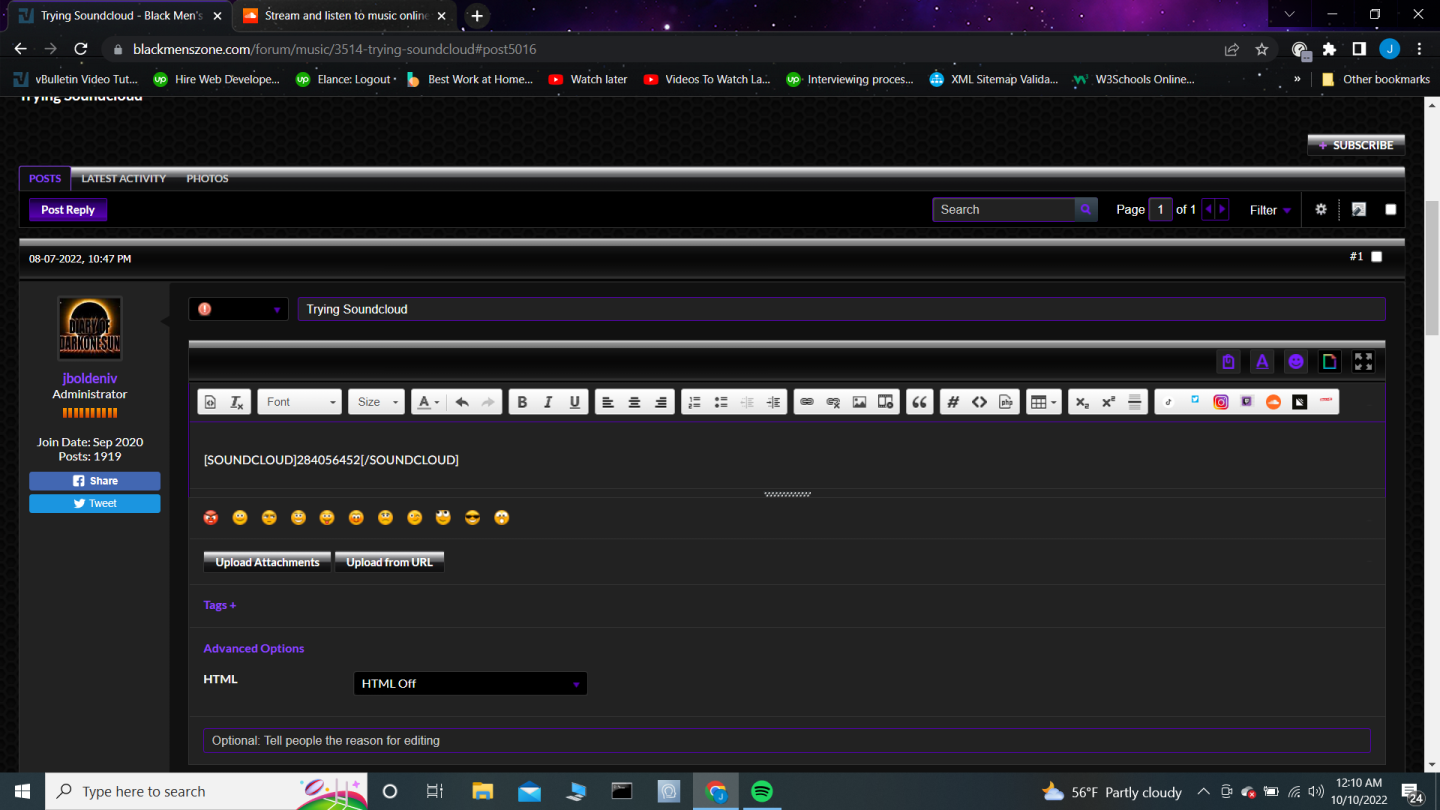Check the post #1 selection checkbox
Viewport: 1440px width, 810px height.
(1377, 257)
